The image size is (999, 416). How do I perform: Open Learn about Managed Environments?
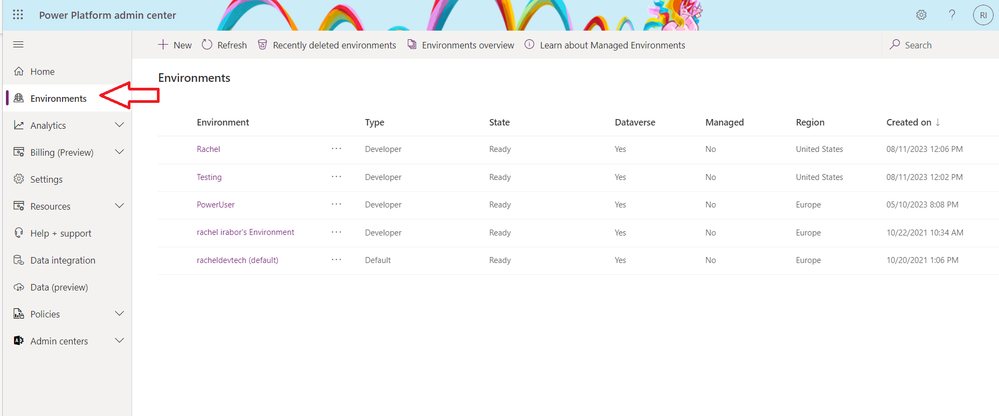coord(605,45)
